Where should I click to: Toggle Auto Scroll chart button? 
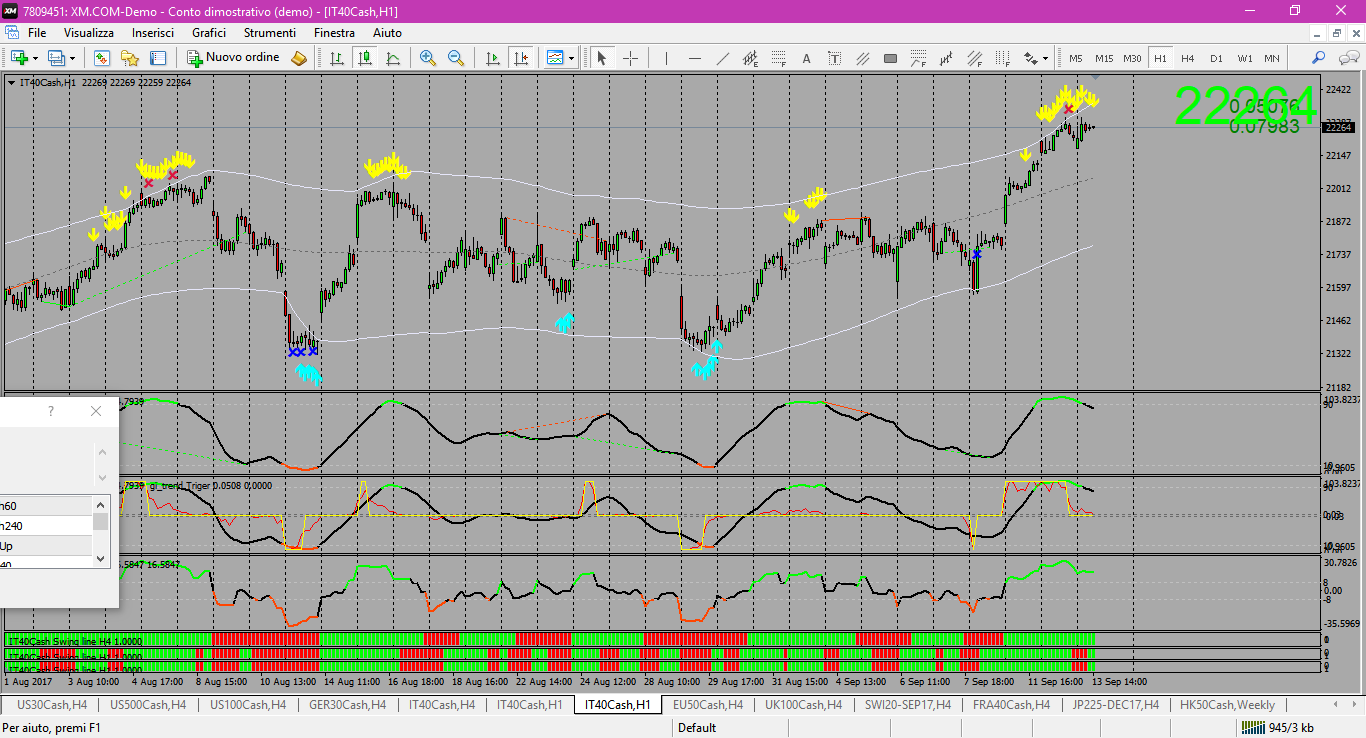tap(492, 58)
